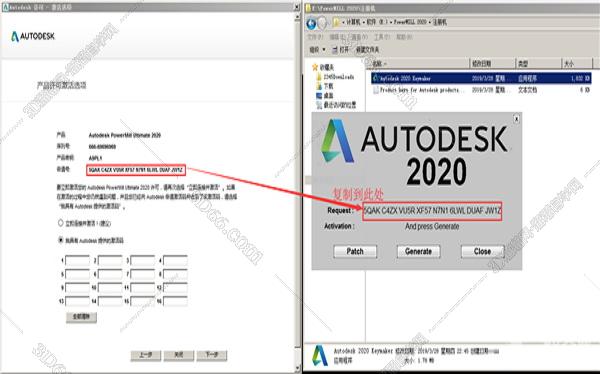The height and width of the screenshot is (374, 600).
Task: Open Recent Places in sidebar
Action: click(336, 105)
